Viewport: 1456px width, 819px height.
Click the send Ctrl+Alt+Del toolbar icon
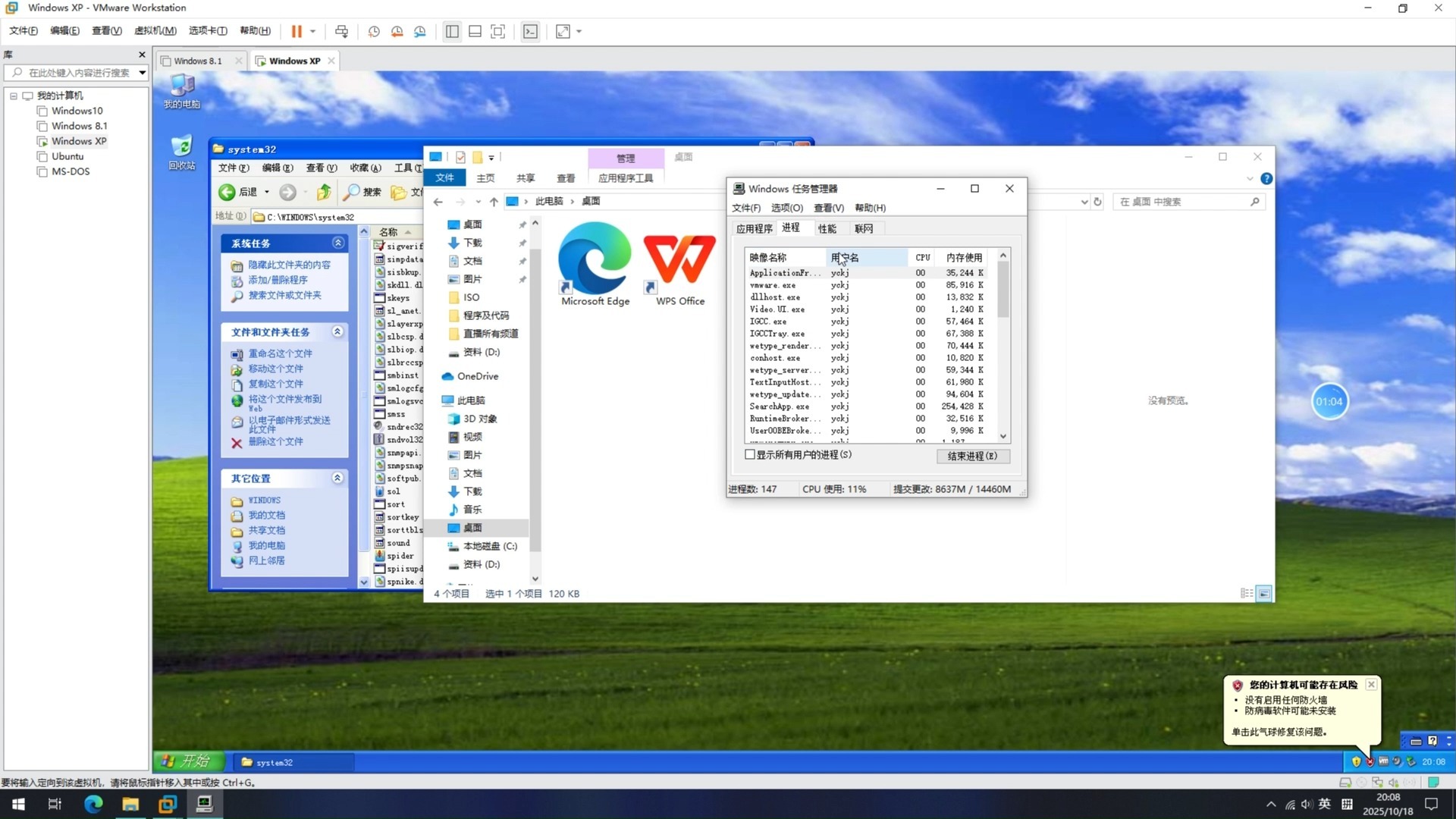341,31
